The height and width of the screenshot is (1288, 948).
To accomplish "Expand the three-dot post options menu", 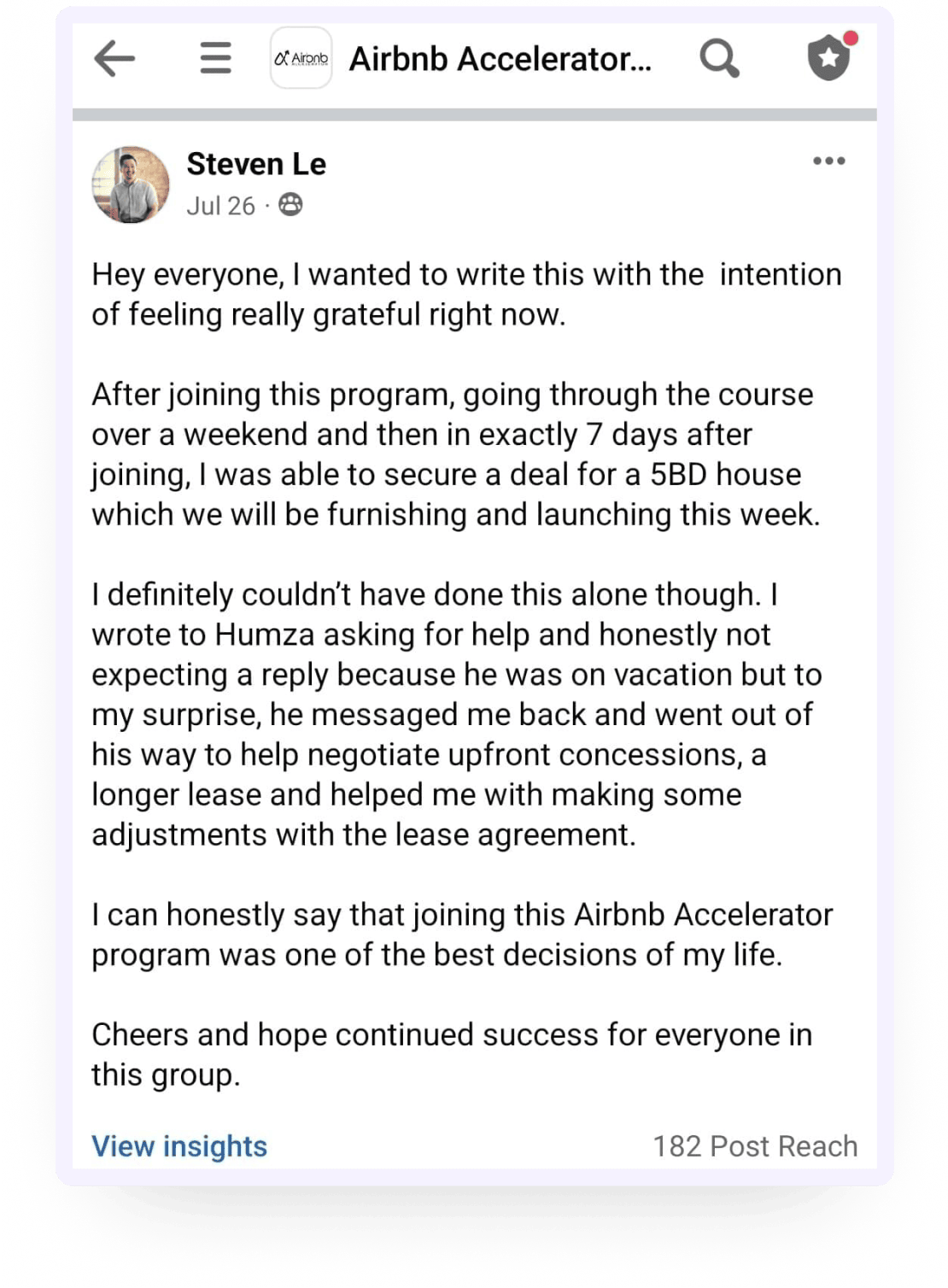I will (x=828, y=161).
